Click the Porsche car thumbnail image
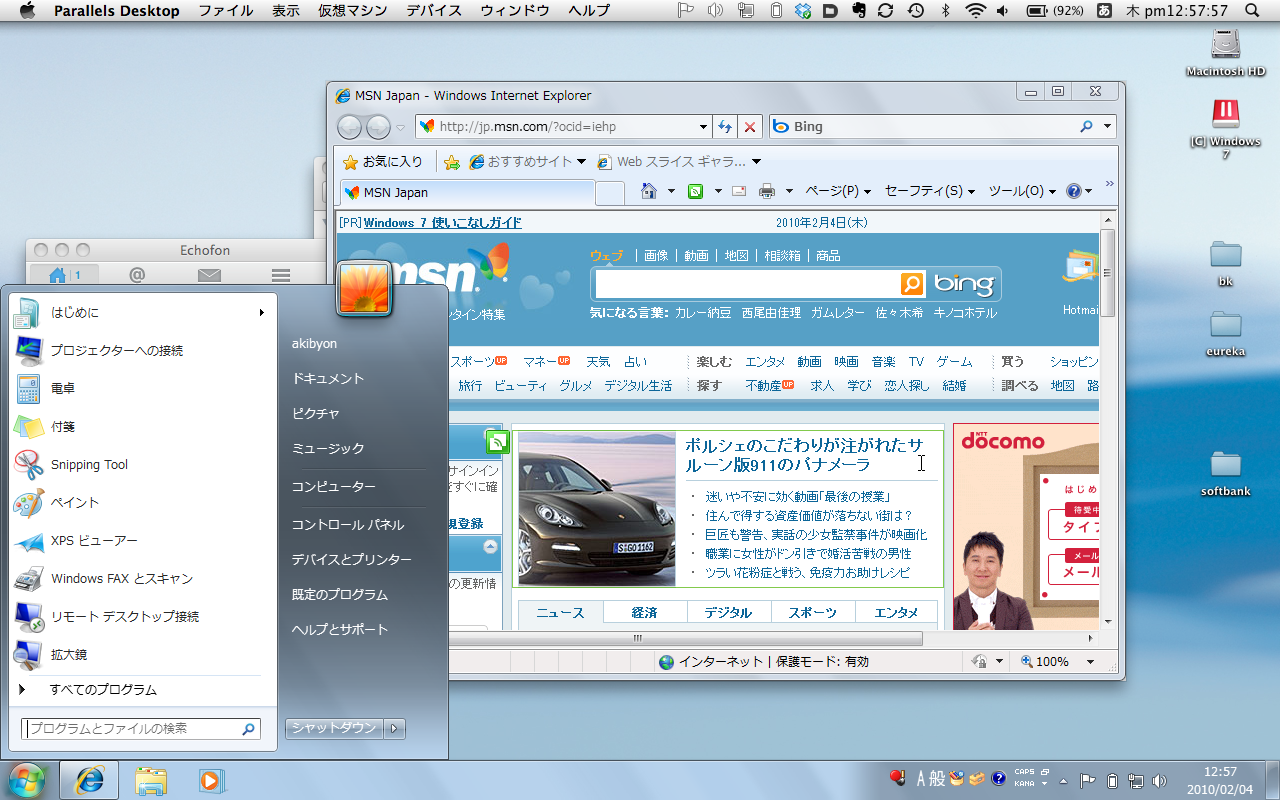This screenshot has width=1280, height=800. pos(598,509)
